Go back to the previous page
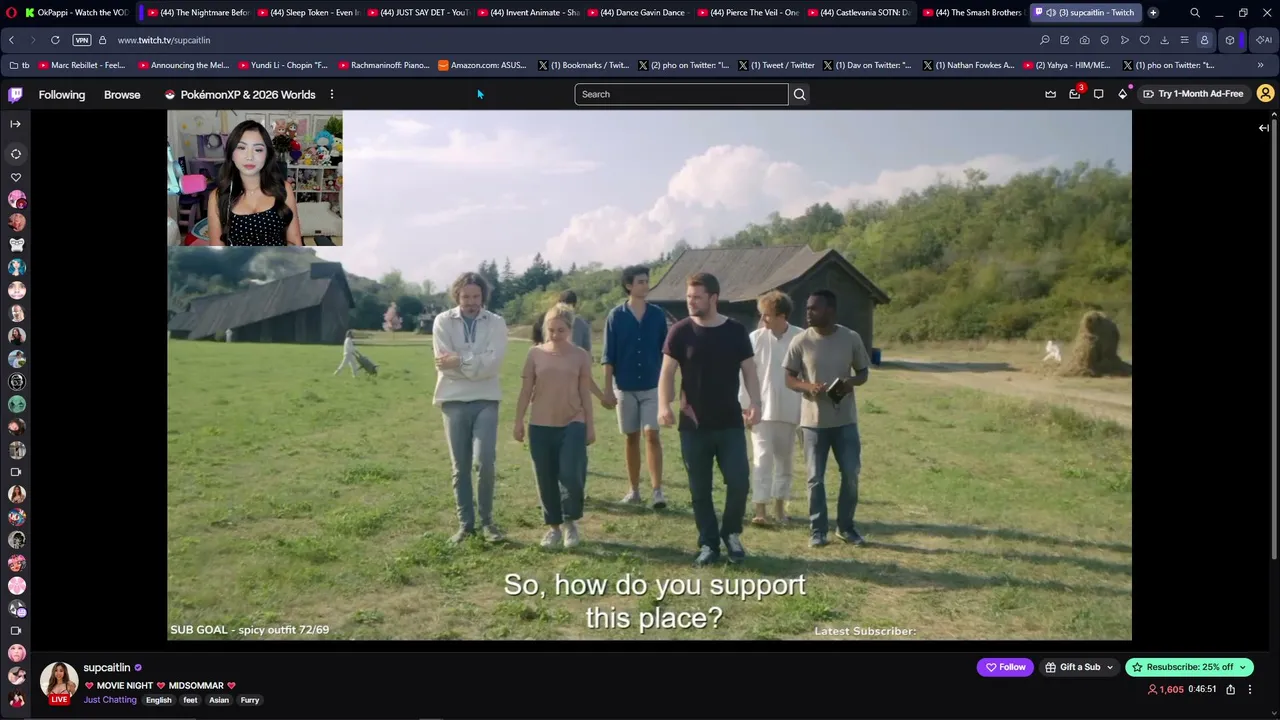Screen dimensions: 1280x720 tap(11, 40)
